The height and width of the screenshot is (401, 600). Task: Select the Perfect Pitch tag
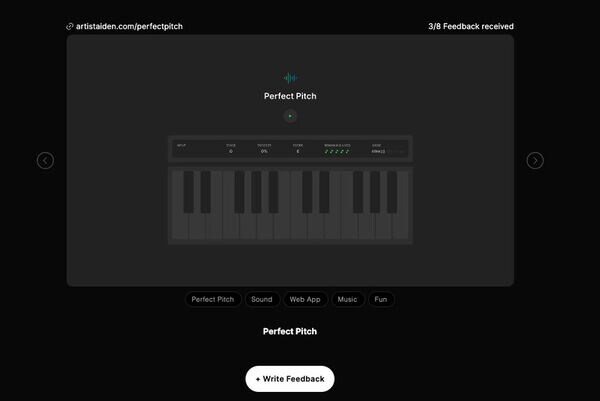pos(213,299)
